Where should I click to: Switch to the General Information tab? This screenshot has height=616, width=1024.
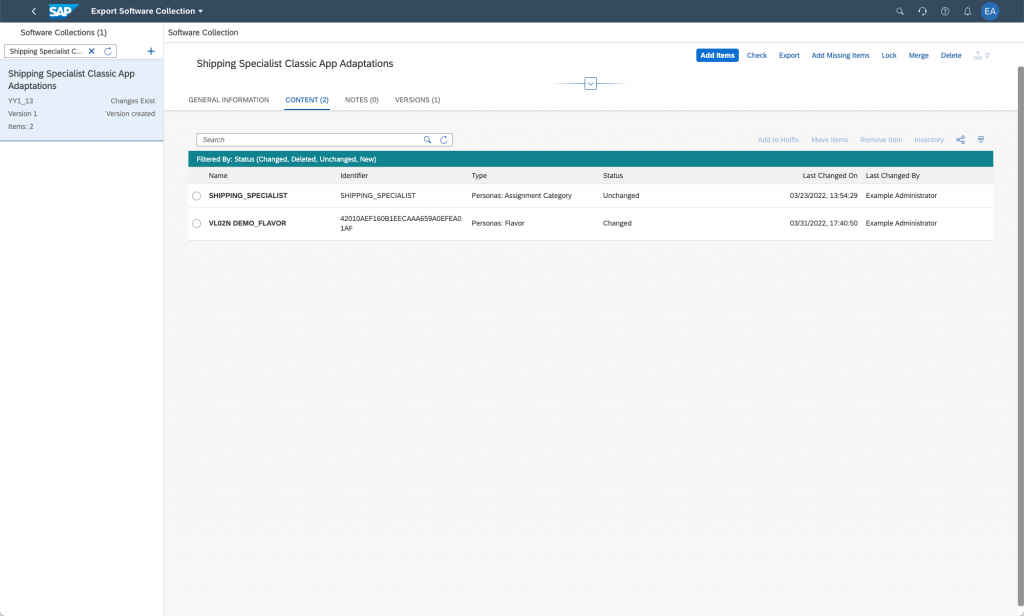229,100
